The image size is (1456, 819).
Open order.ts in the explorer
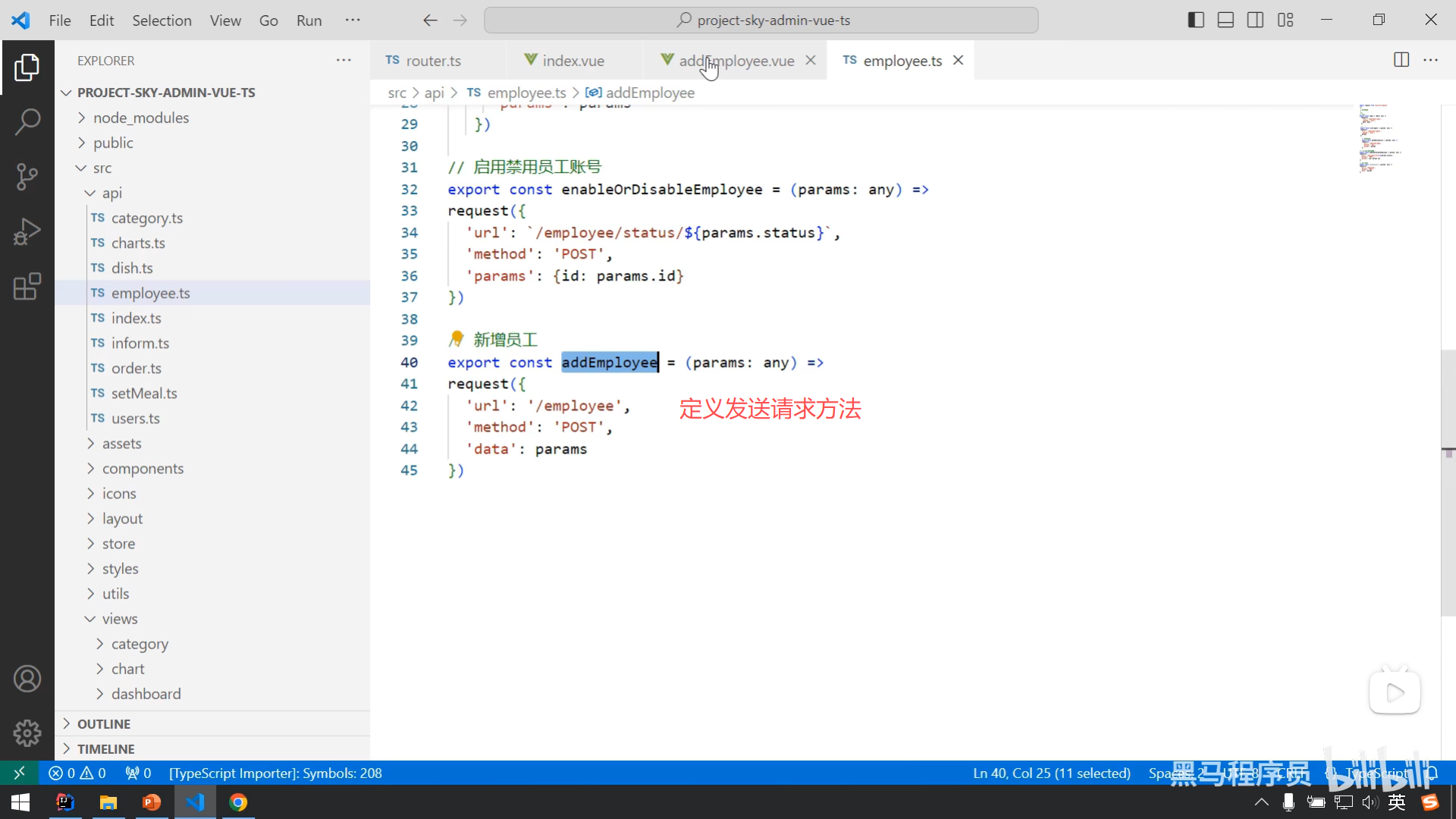pos(136,368)
